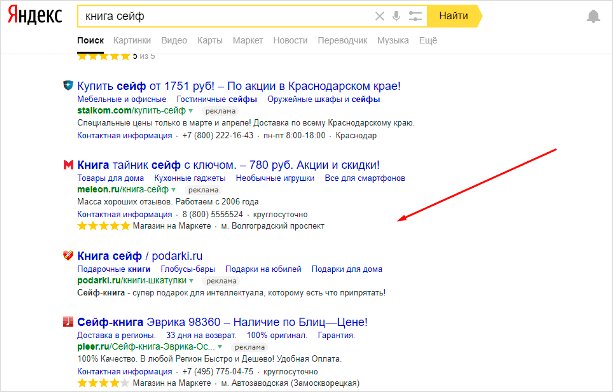Click the stalkom shield favicon
Image resolution: width=613 pixels, height=392 pixels.
pos(68,85)
